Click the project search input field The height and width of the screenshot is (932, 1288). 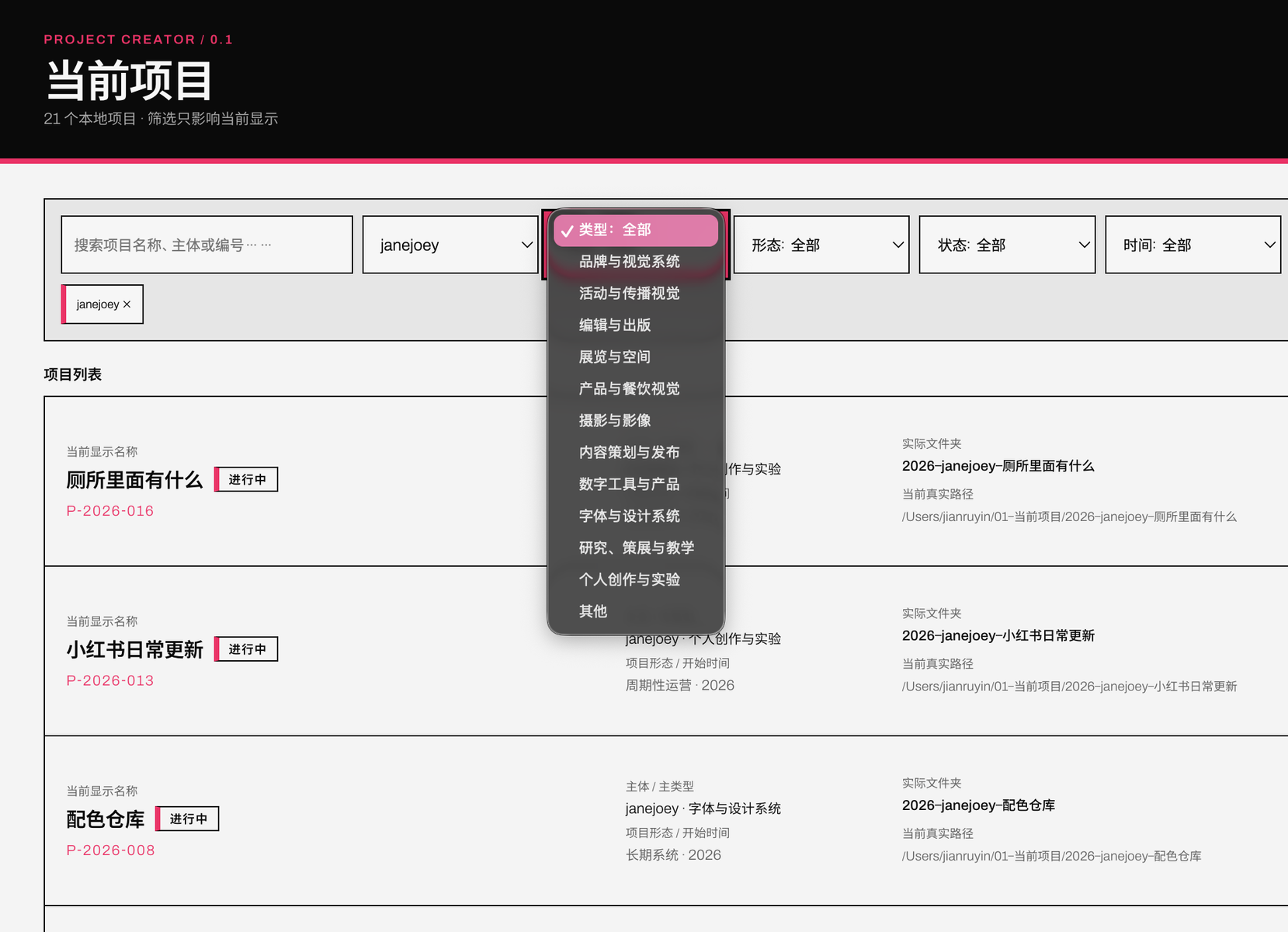[207, 245]
